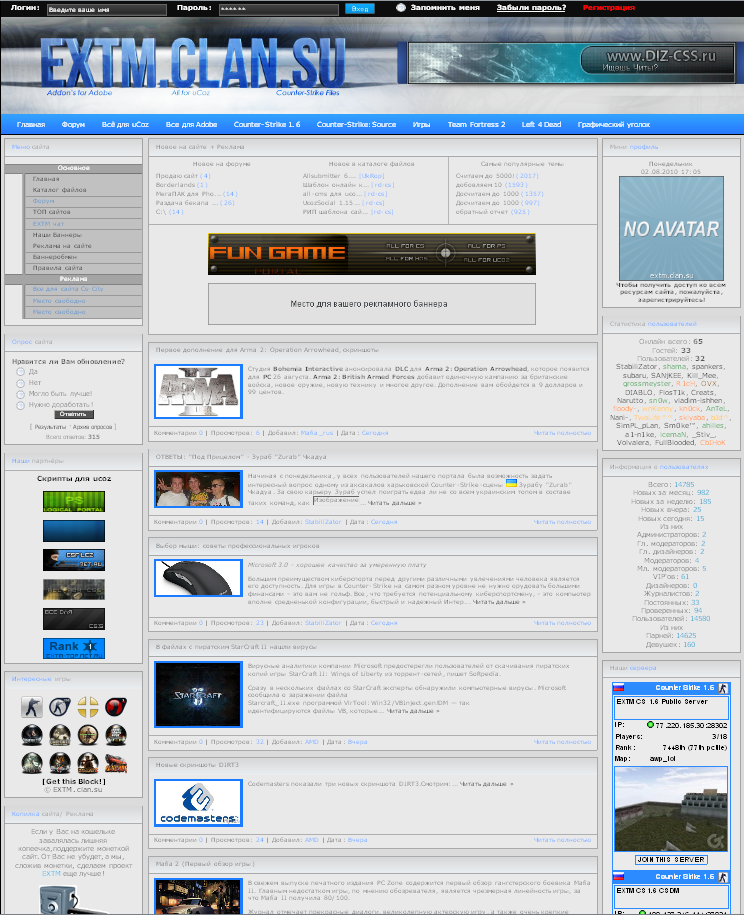744x915 pixels.
Task: Go to 'Team Fortress 2' menu section
Action: (x=477, y=125)
